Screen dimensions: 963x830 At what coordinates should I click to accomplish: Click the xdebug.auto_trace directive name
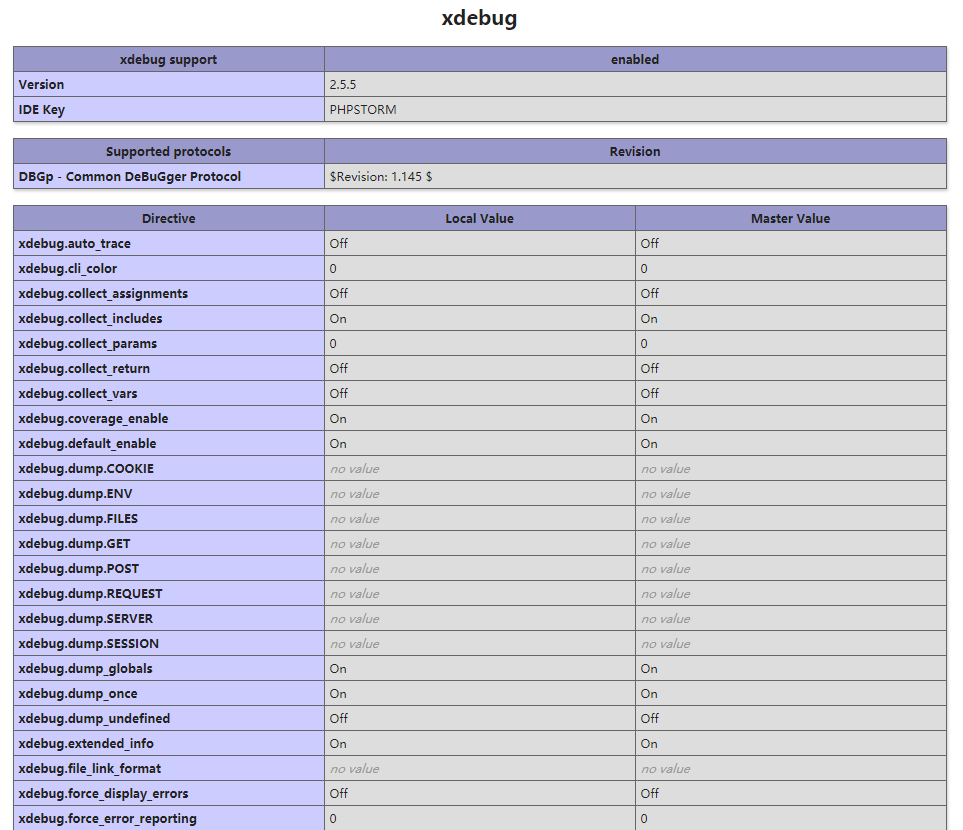(74, 244)
